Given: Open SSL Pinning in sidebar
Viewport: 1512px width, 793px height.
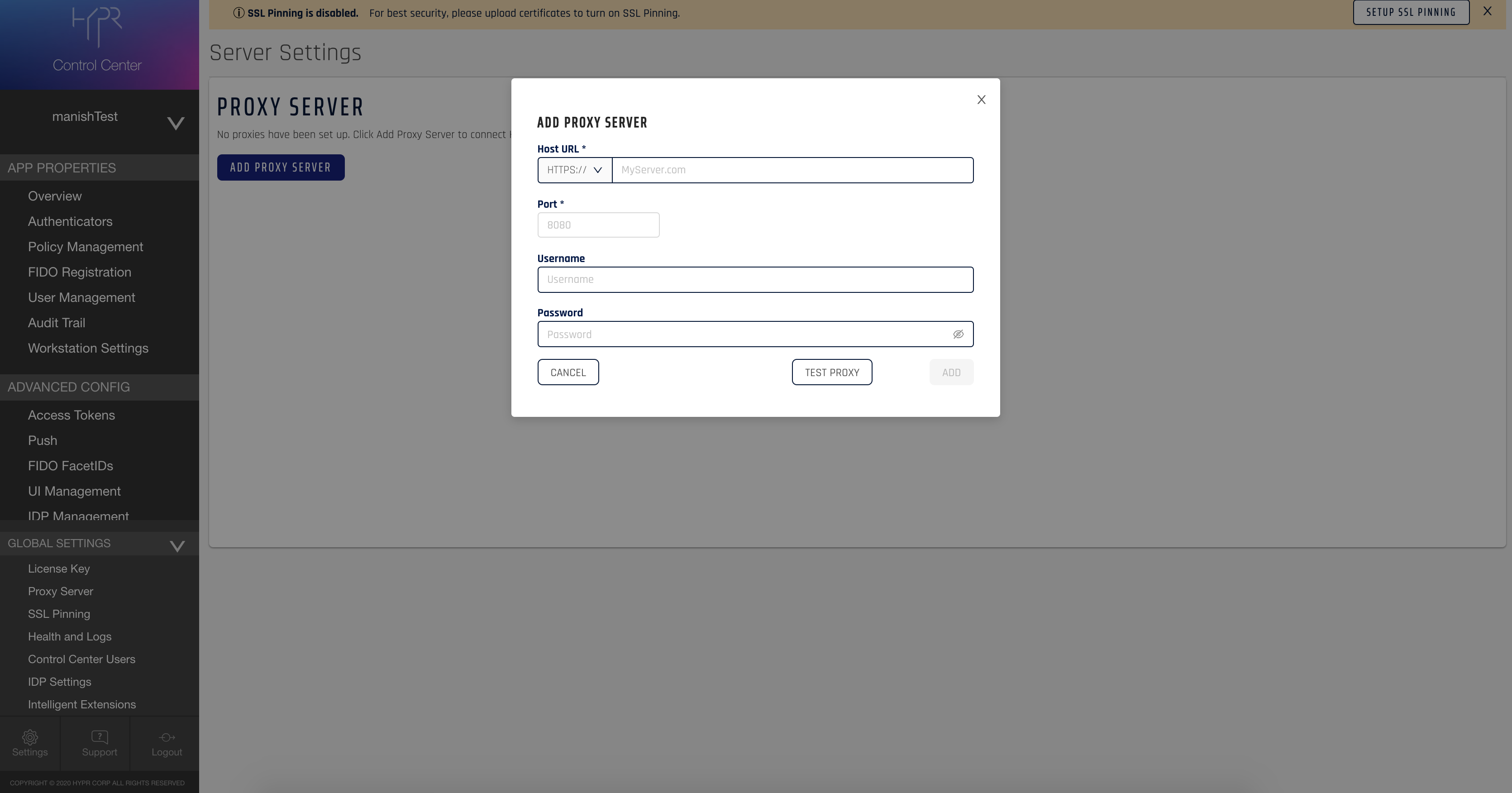Looking at the screenshot, I should pyautogui.click(x=59, y=614).
